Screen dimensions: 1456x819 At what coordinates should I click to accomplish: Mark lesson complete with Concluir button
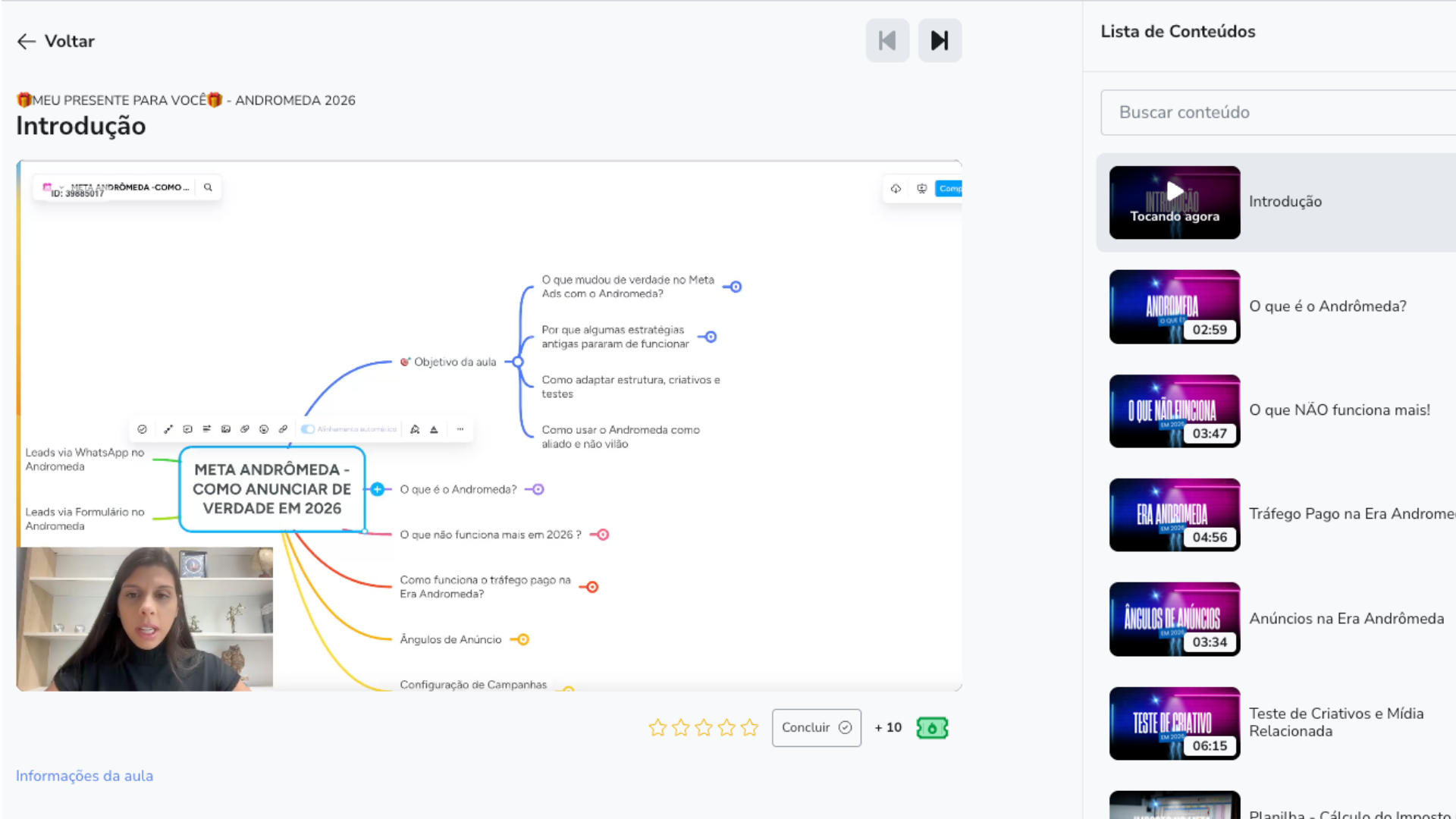point(816,728)
